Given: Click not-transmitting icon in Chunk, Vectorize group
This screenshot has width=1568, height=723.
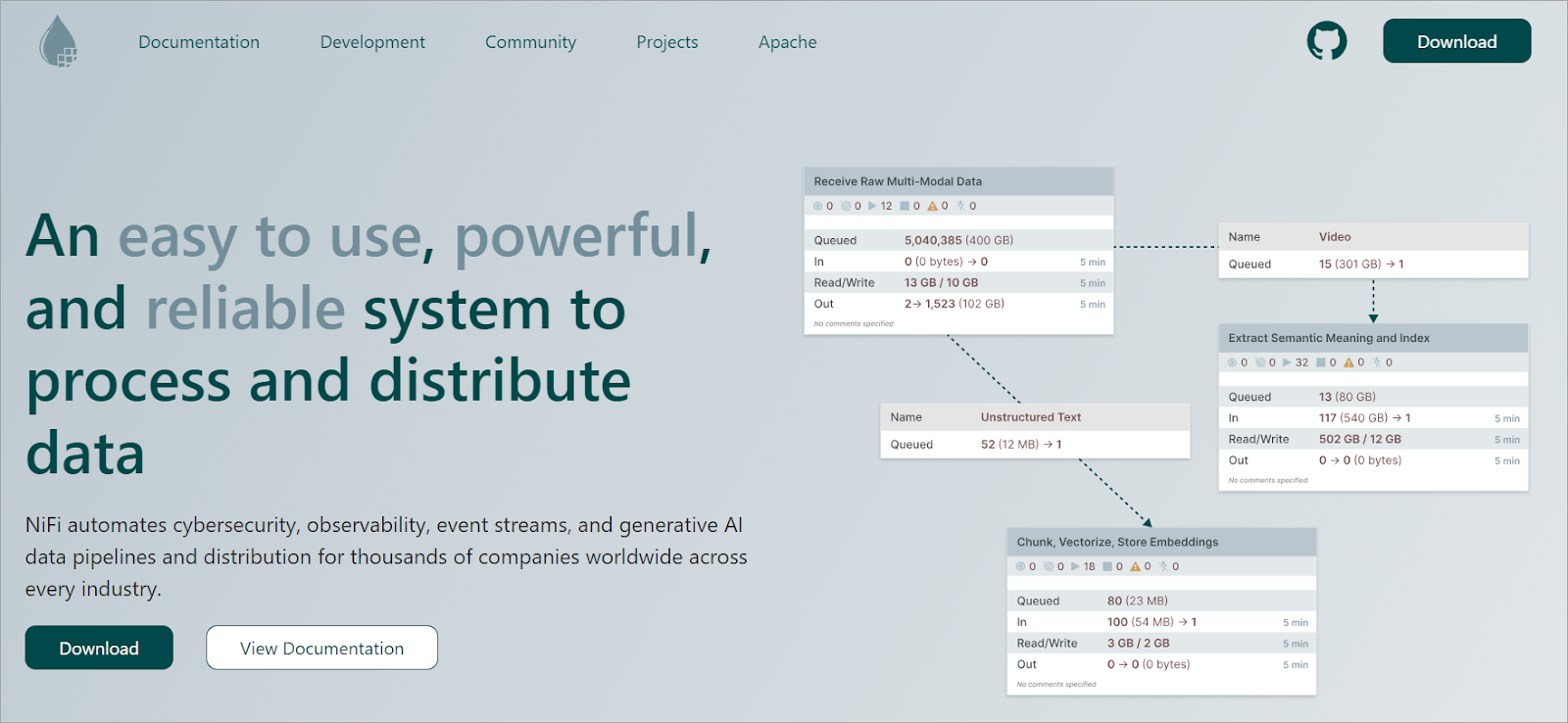Looking at the screenshot, I should tap(1049, 566).
